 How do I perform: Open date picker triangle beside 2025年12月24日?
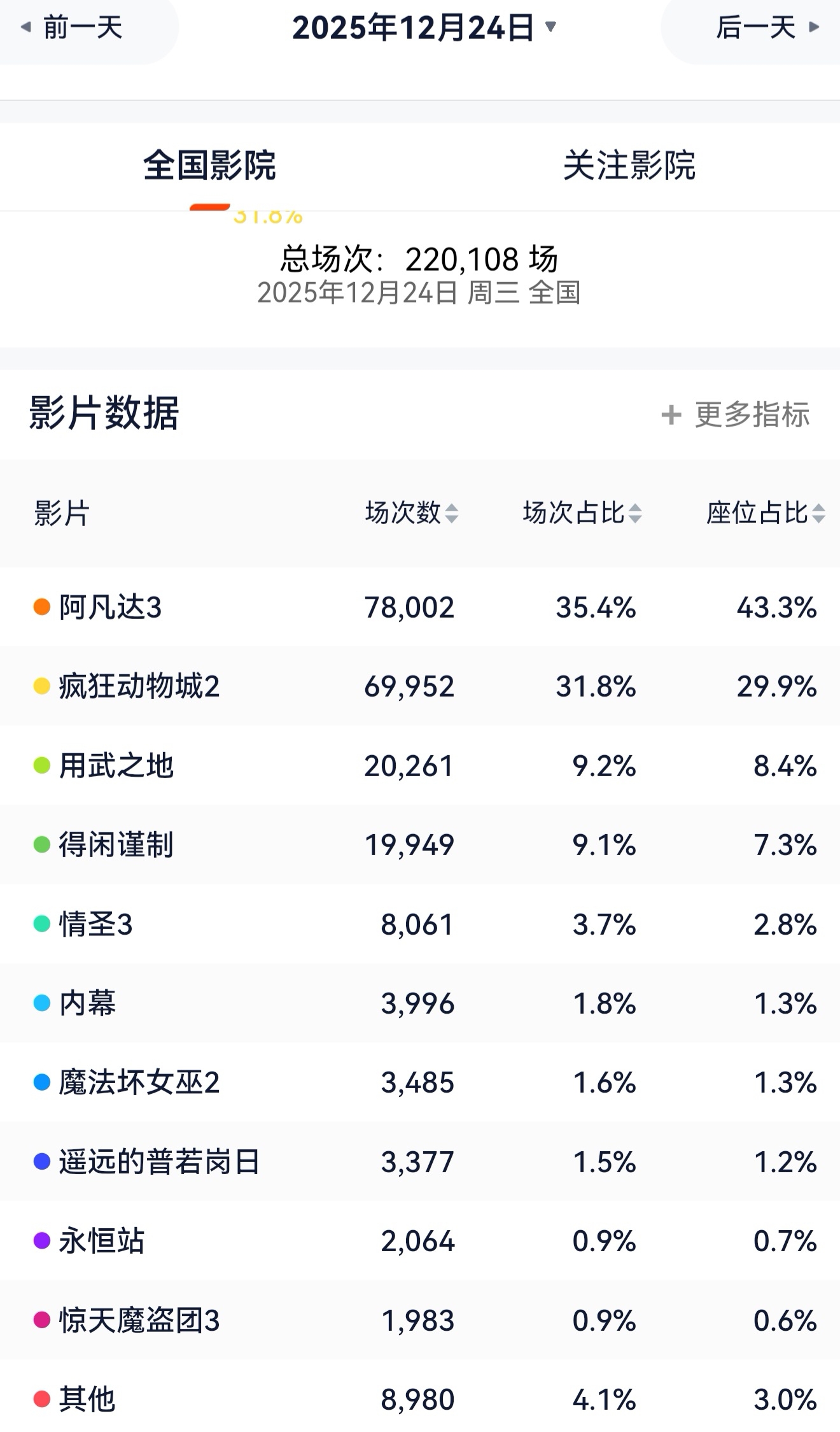[551, 27]
